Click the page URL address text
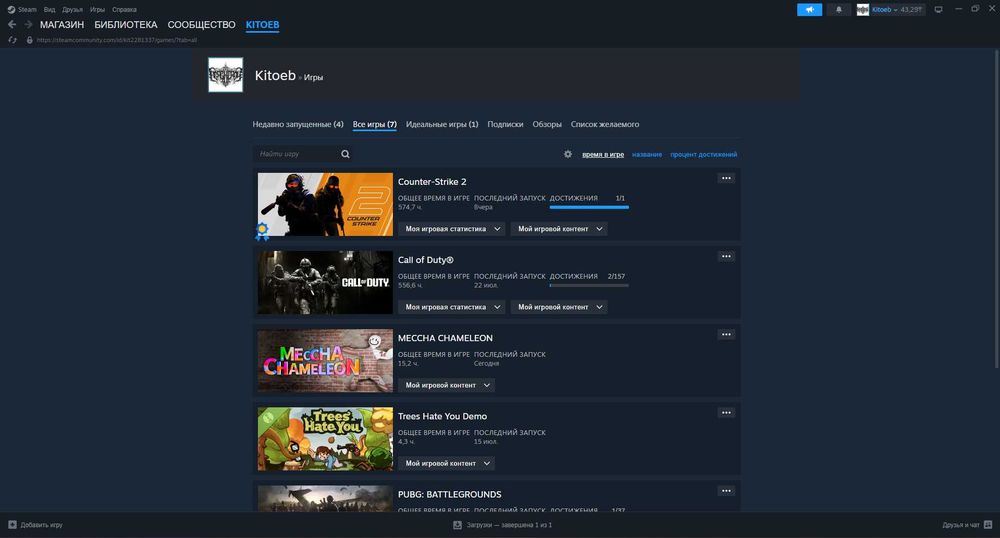 click(117, 40)
